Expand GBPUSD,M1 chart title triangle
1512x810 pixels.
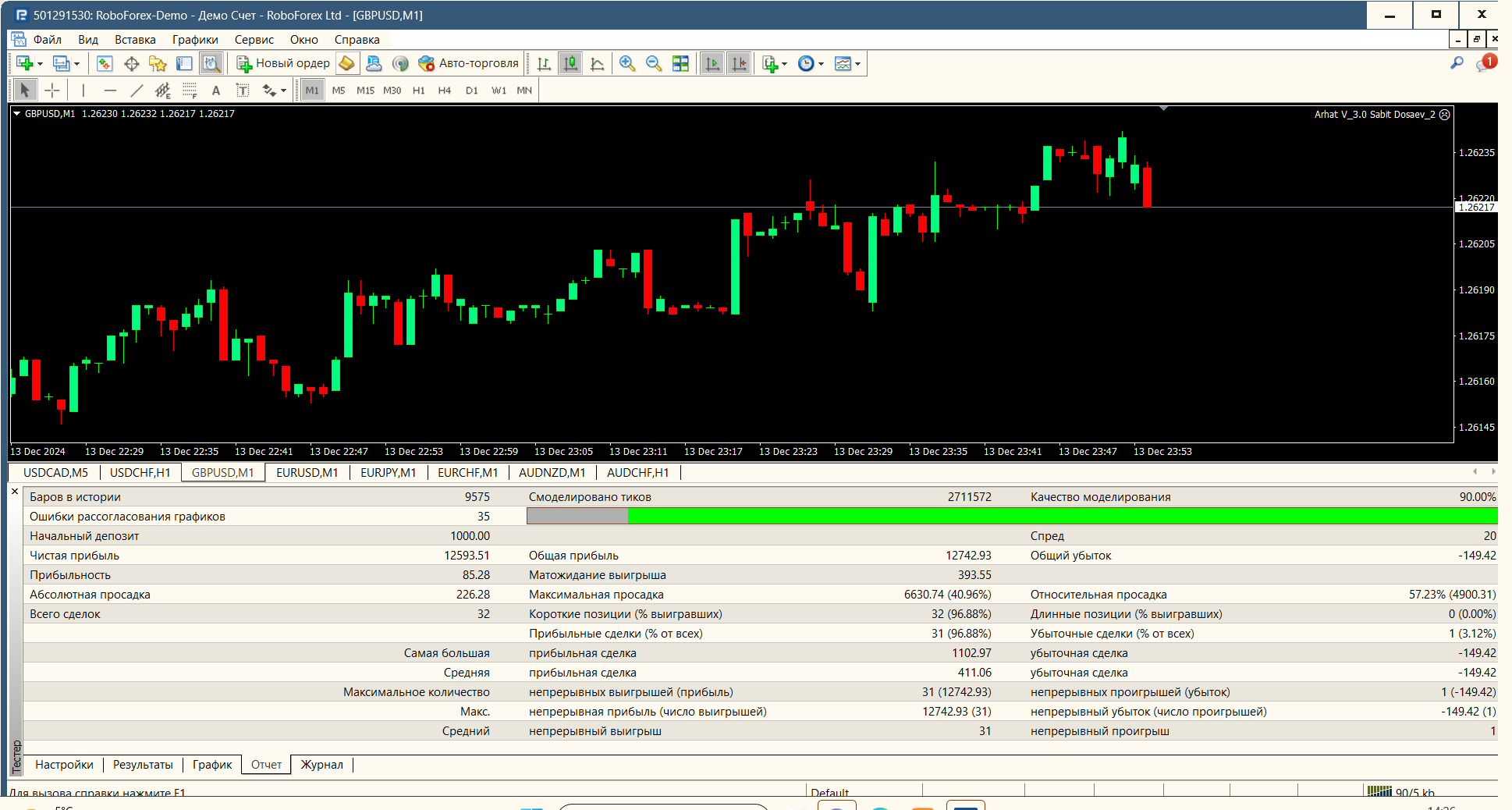coord(16,113)
